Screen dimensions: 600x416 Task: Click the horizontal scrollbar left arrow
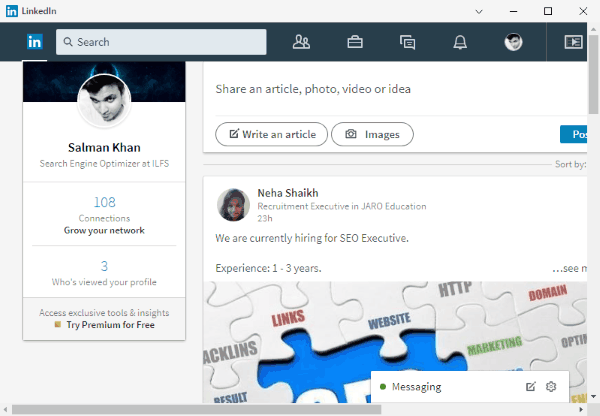pyautogui.click(x=5, y=409)
